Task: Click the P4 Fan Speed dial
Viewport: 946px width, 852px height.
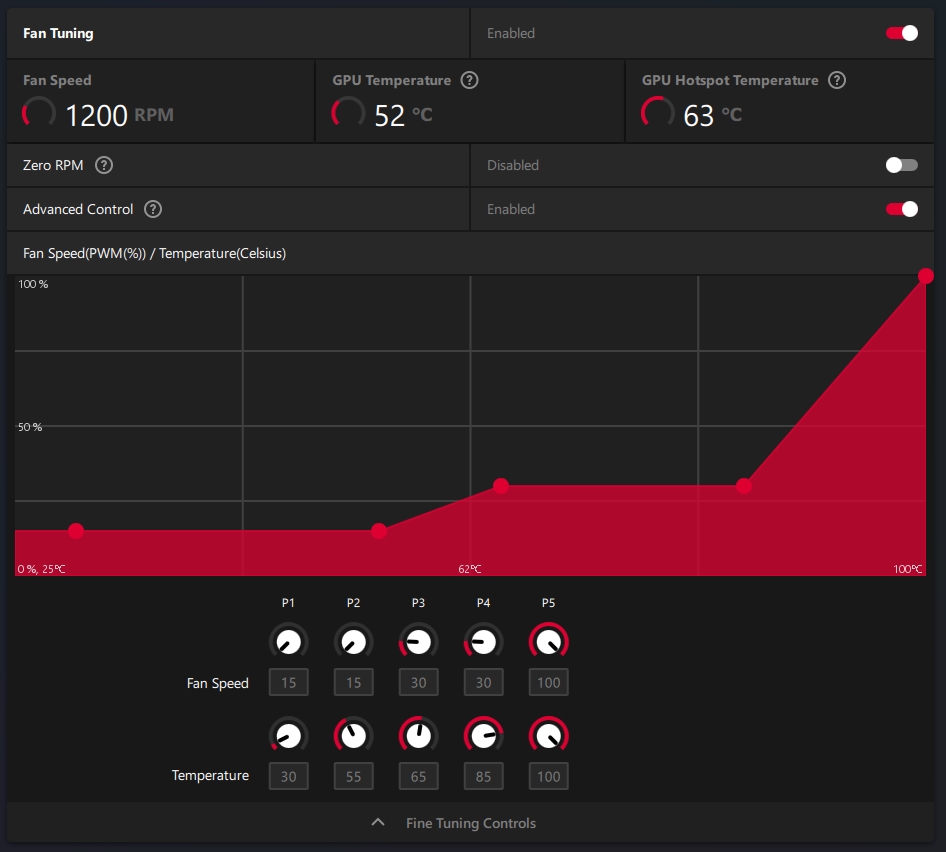Action: tap(483, 642)
